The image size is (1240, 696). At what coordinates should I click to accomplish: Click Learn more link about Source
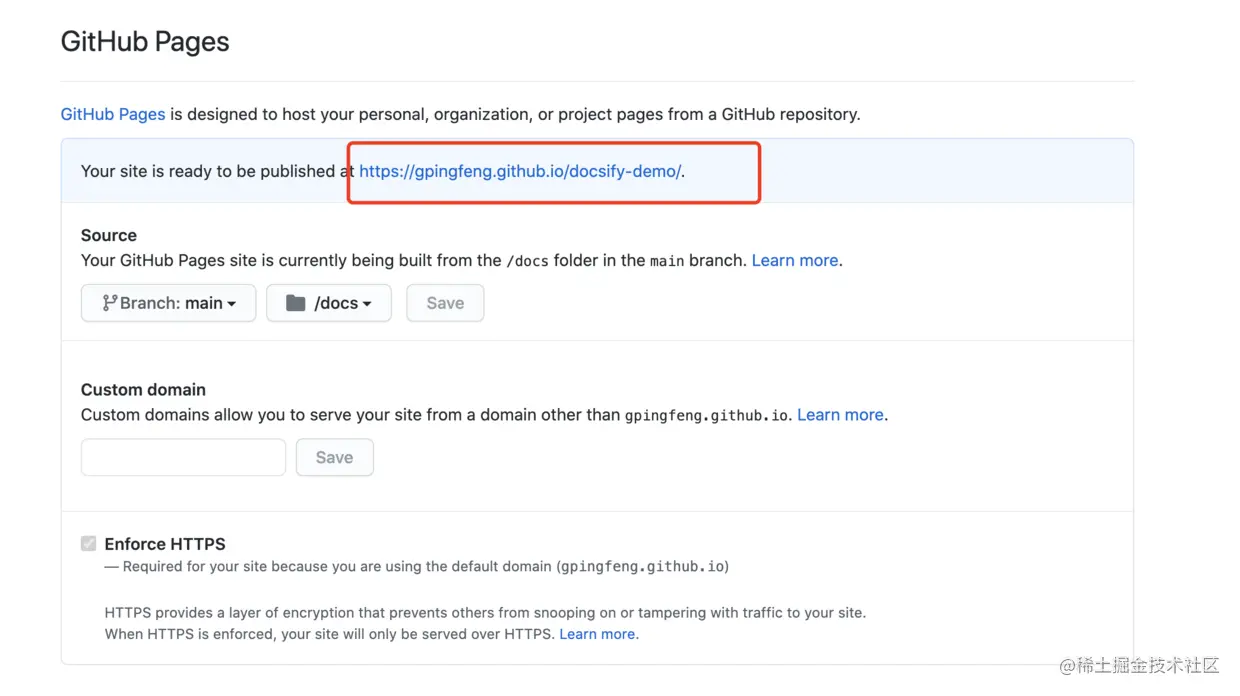click(x=795, y=260)
